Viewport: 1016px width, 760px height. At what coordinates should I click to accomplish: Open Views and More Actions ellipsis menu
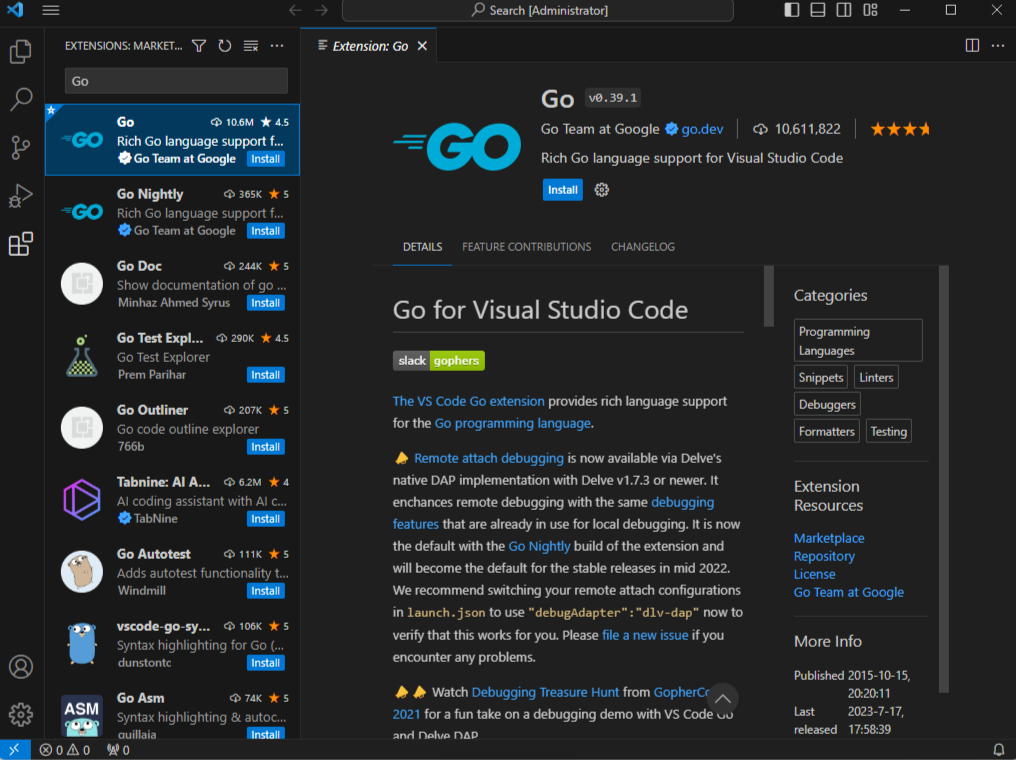277,46
